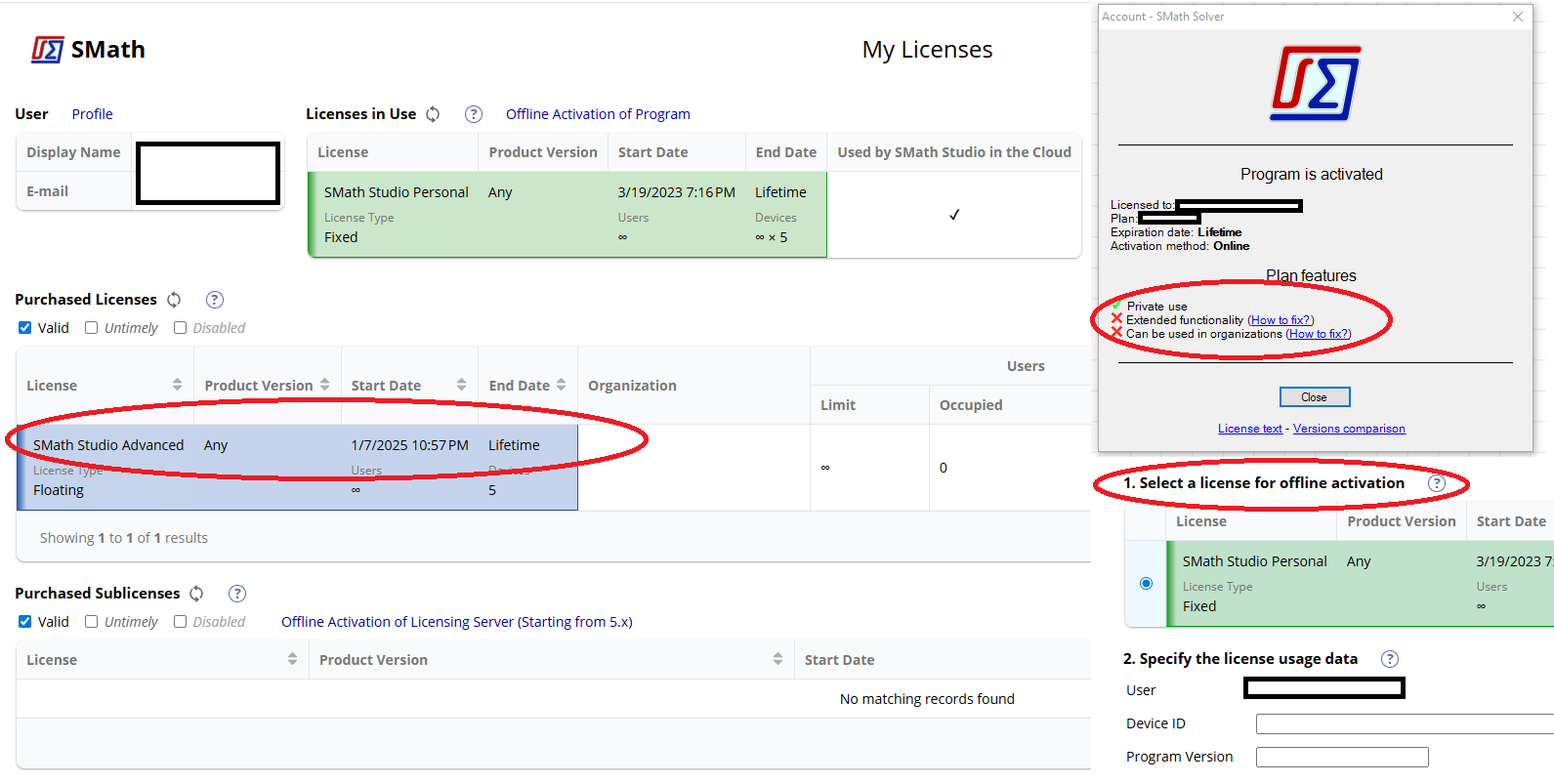Open help for Licenses in Use
The height and width of the screenshot is (784, 1554).
pos(474,114)
